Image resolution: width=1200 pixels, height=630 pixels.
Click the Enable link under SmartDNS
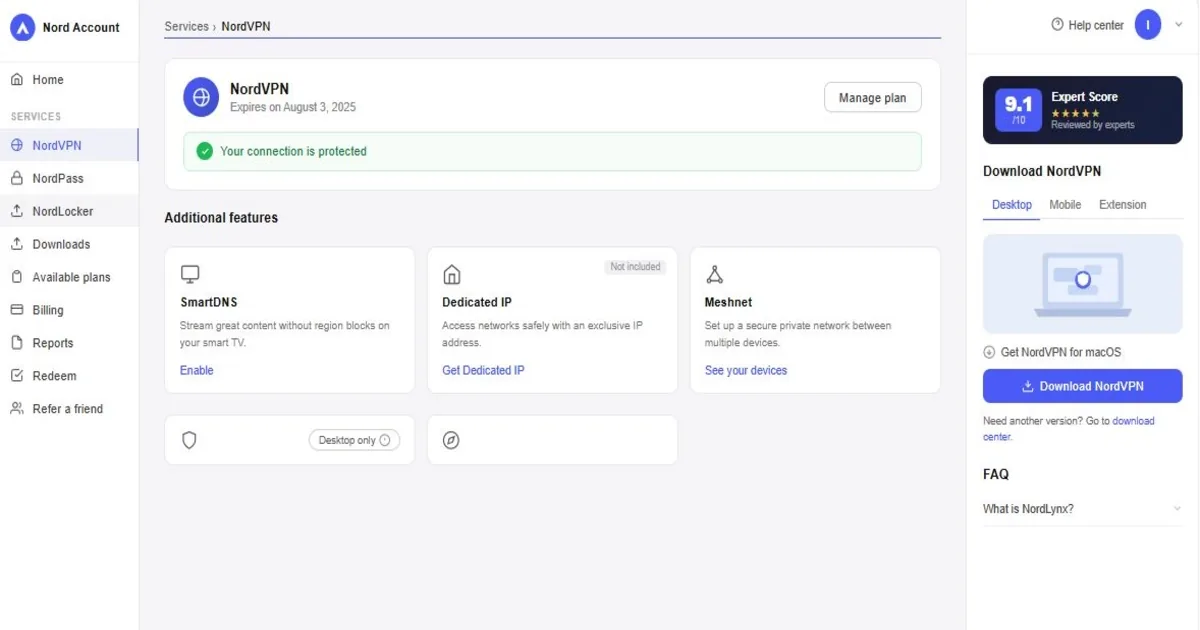click(x=197, y=370)
